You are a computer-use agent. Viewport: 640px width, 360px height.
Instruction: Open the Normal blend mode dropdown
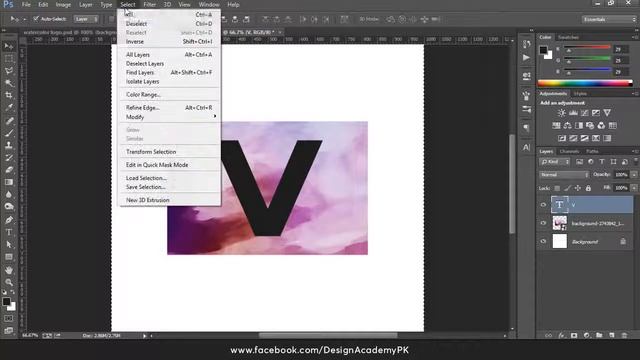coord(564,175)
